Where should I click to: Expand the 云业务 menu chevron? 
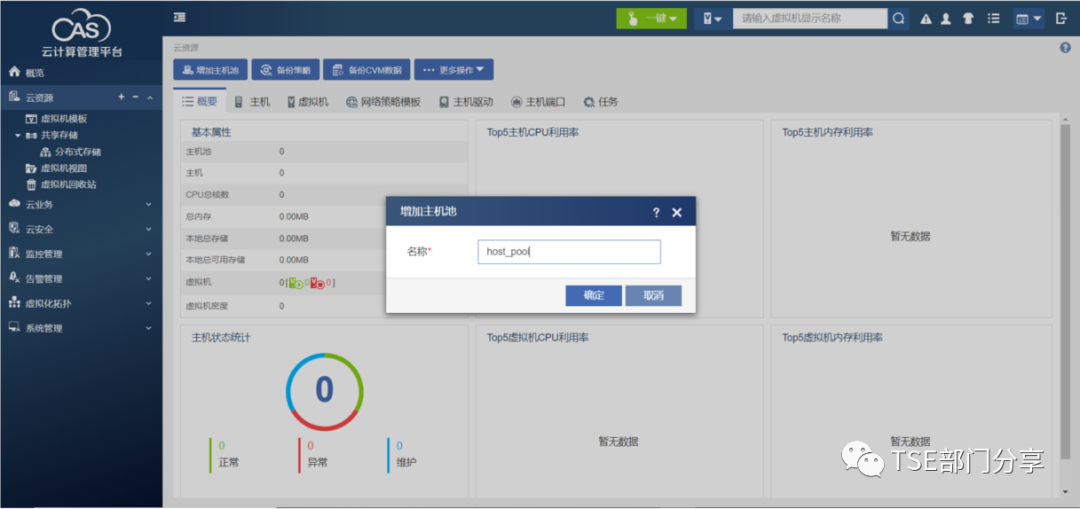pos(149,205)
